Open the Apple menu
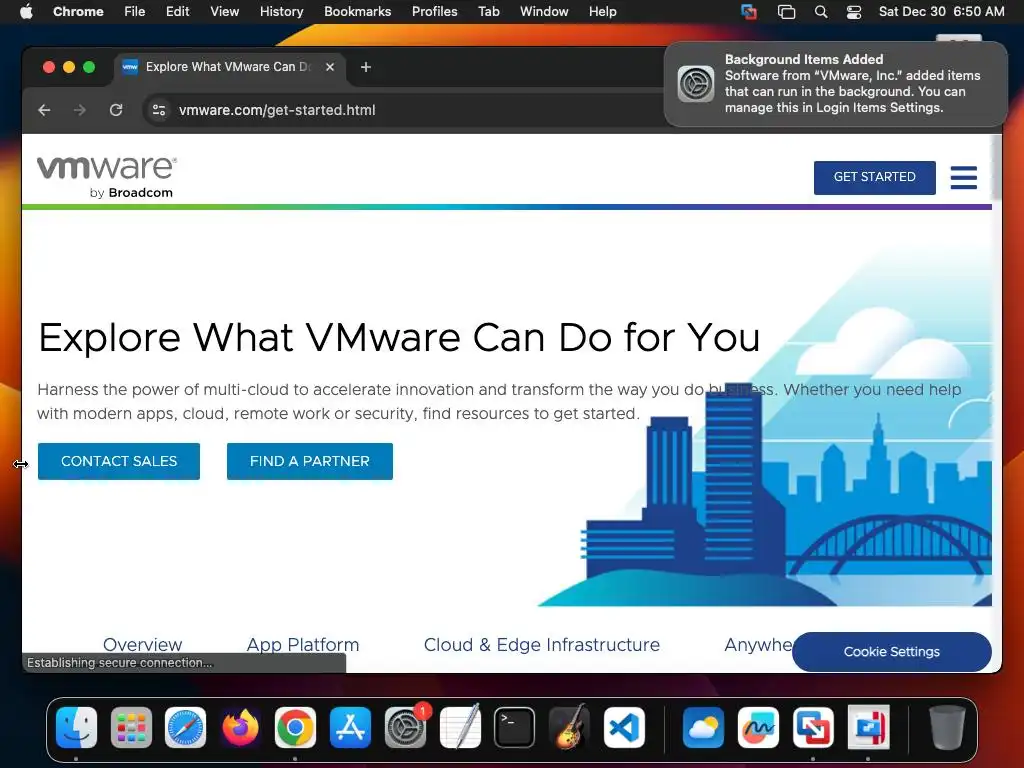Viewport: 1024px width, 768px height. pyautogui.click(x=26, y=12)
